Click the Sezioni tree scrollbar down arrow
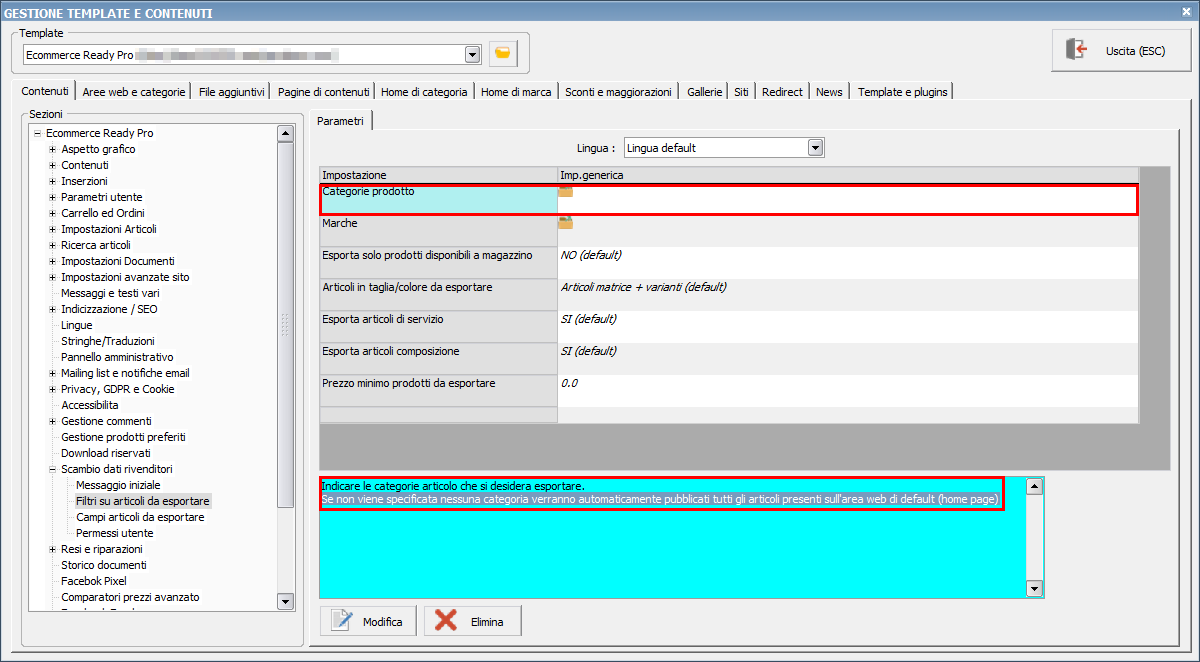This screenshot has height=662, width=1200. coord(285,601)
